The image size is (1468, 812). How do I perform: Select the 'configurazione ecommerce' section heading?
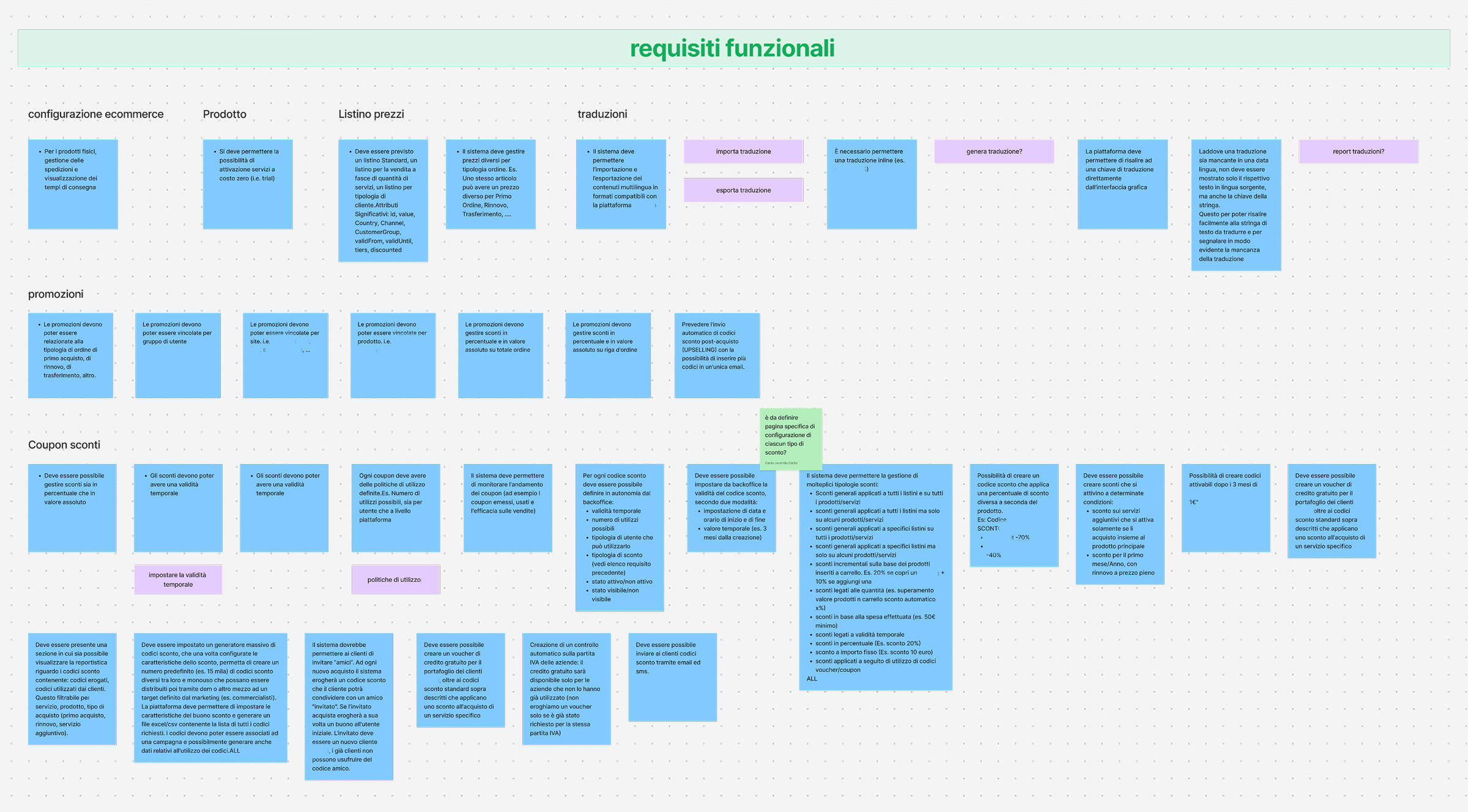click(96, 114)
